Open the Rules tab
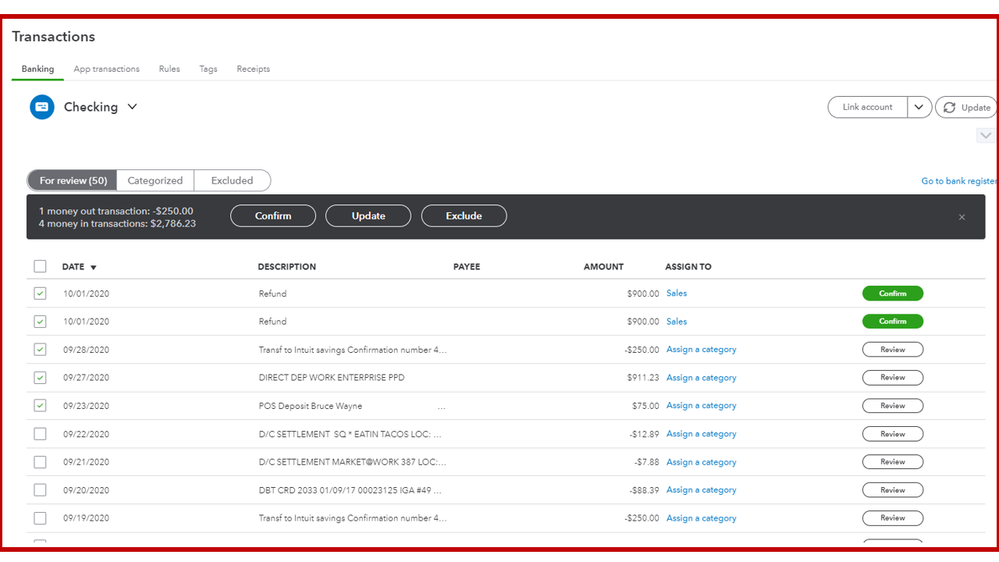Screen dimensions: 999x562 [x=169, y=69]
